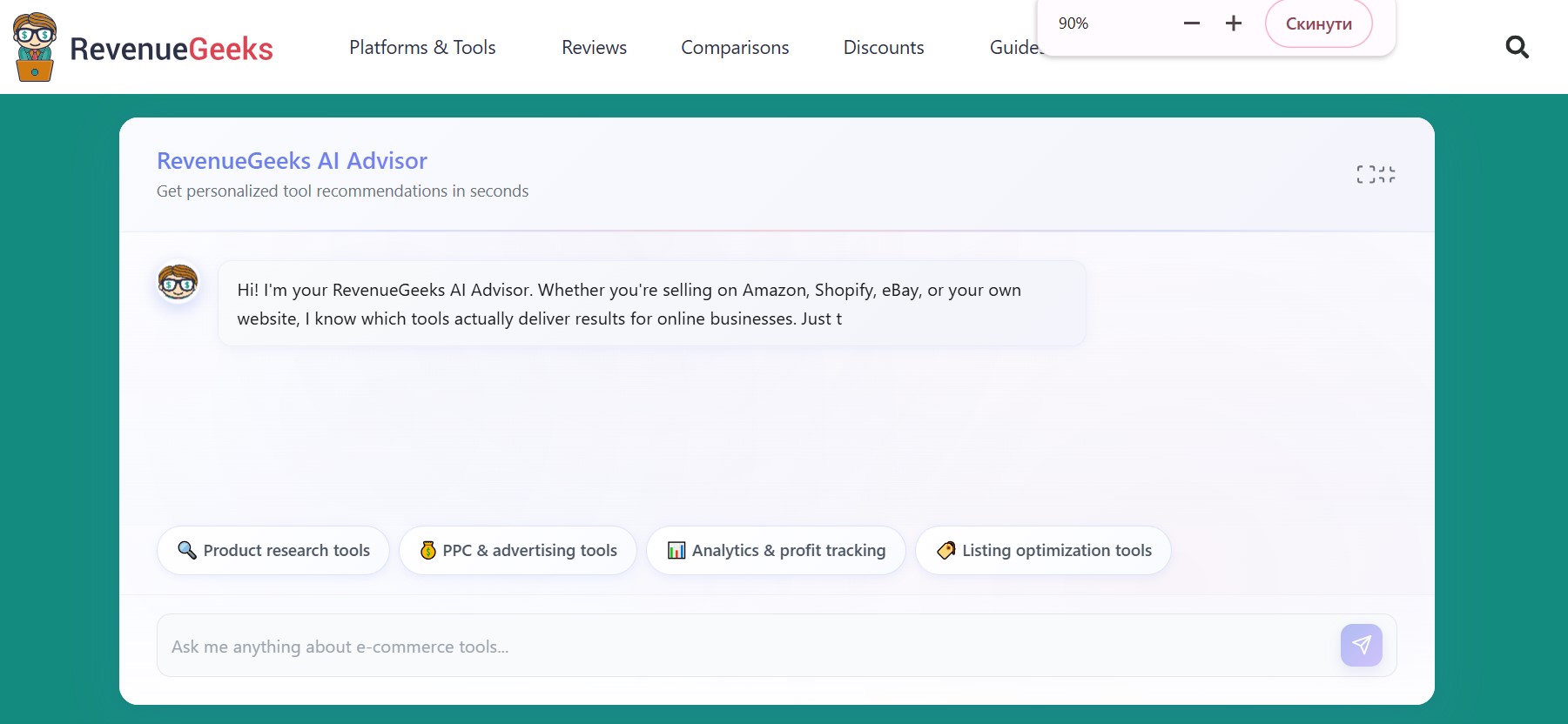Choose the Analytics & profit tracking suggestion
The width and height of the screenshot is (1568, 724).
(776, 550)
